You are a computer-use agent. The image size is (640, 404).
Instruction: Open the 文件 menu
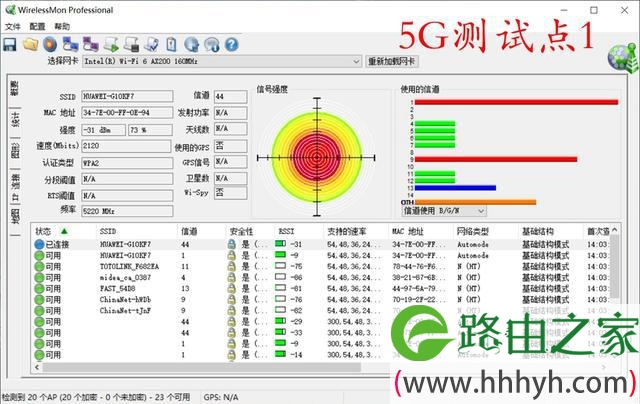(x=13, y=27)
